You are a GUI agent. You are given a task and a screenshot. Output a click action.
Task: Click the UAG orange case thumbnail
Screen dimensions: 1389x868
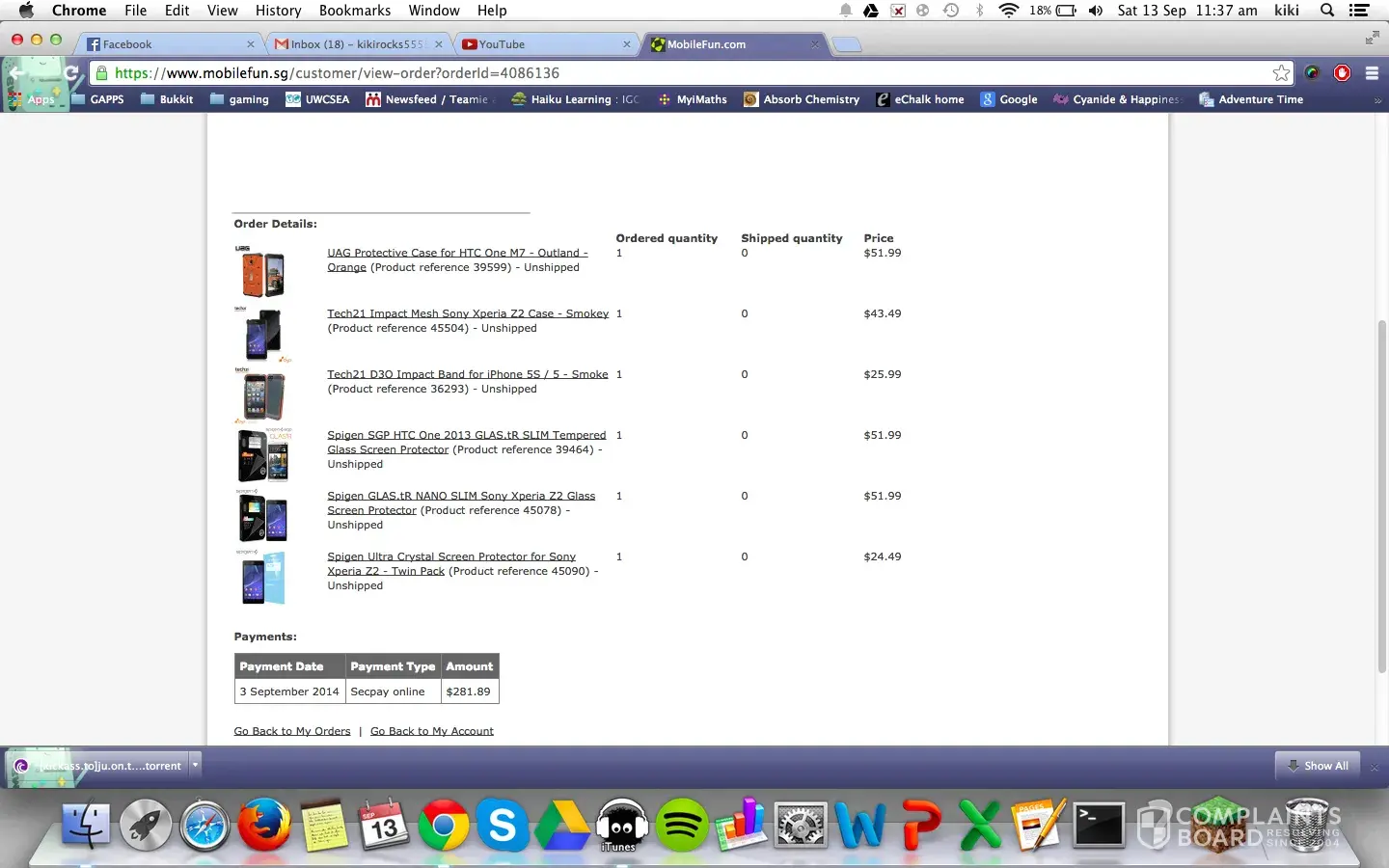[x=262, y=272]
